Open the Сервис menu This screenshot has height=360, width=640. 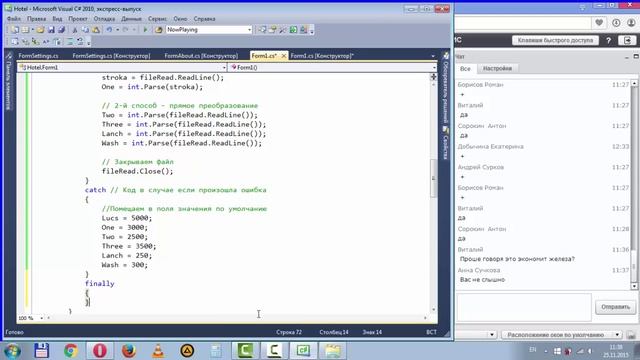tap(157, 19)
